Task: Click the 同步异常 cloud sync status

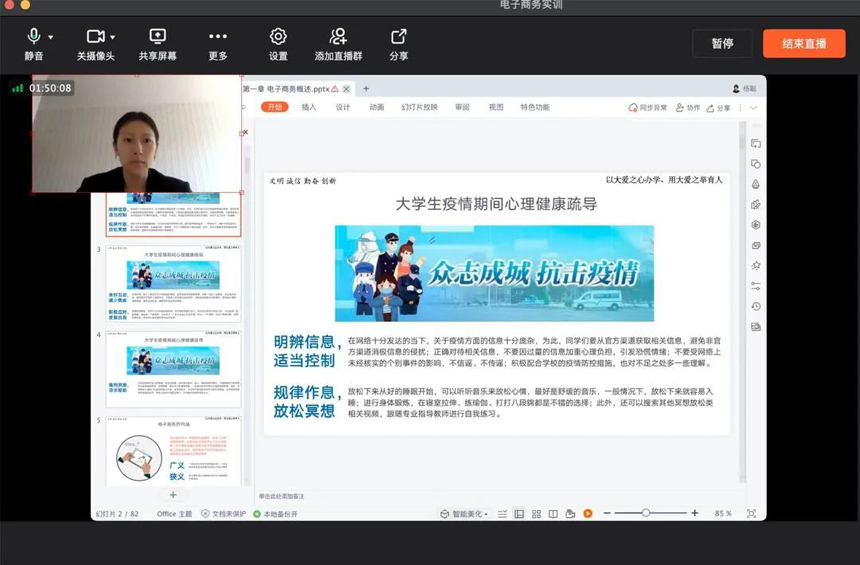Action: click(x=648, y=108)
